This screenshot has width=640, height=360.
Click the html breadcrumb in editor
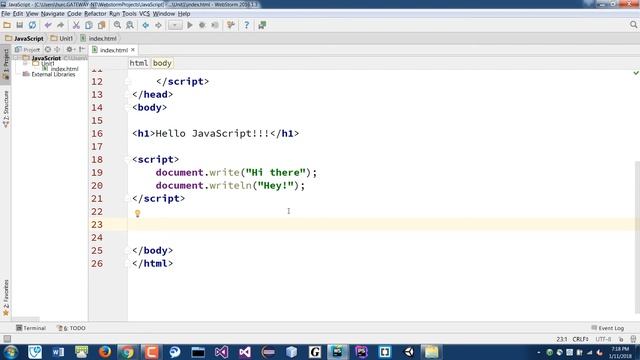tap(139, 63)
